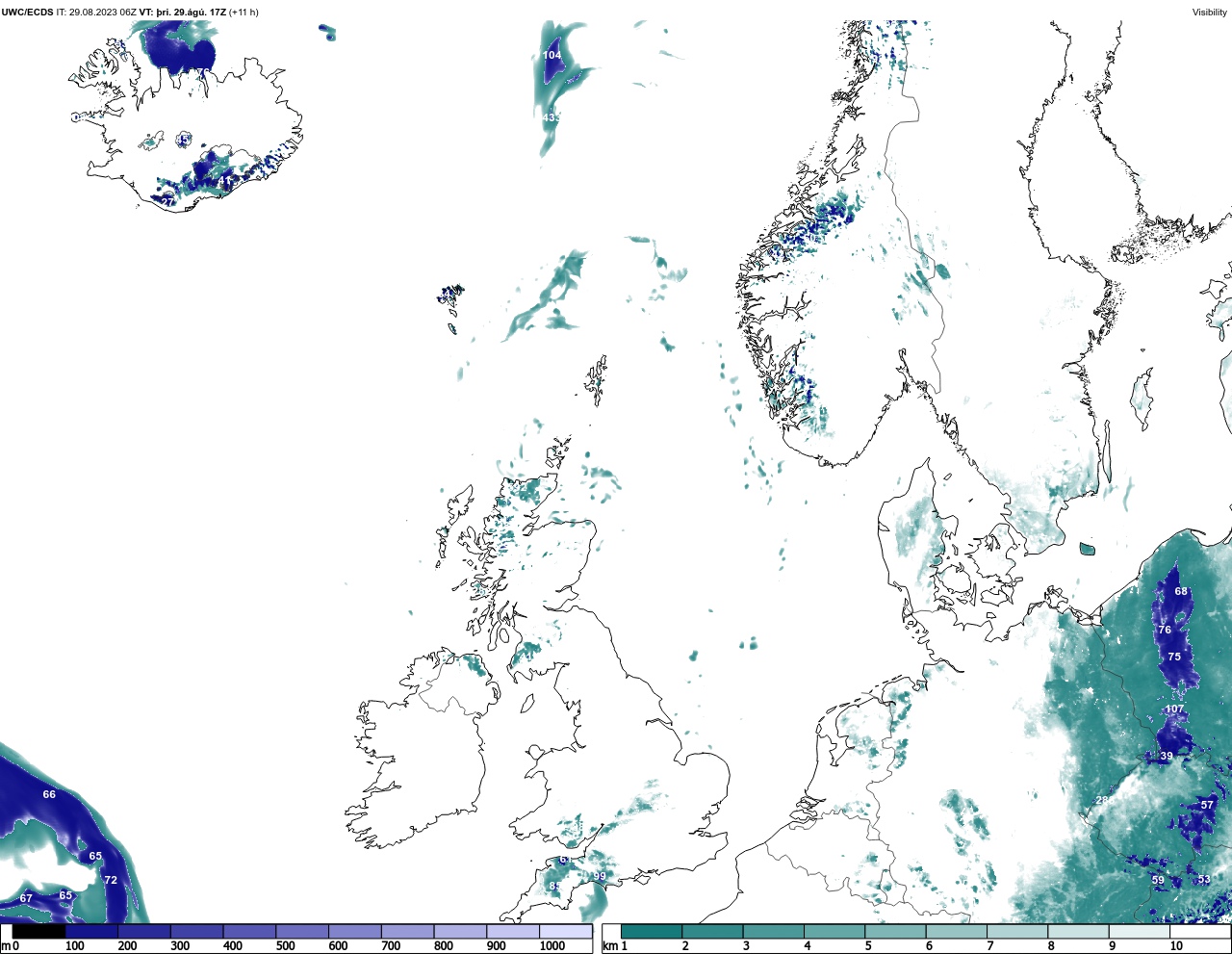Click the palest 1000 m legend swatch
1232x954 pixels.
(565, 931)
